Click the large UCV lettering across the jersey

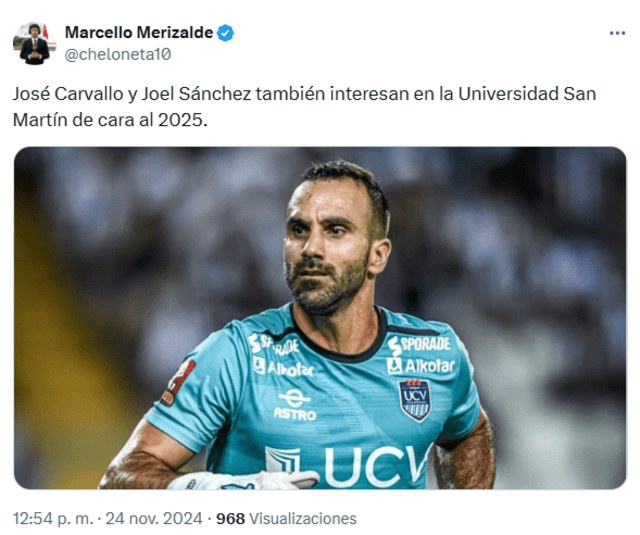click(x=347, y=466)
